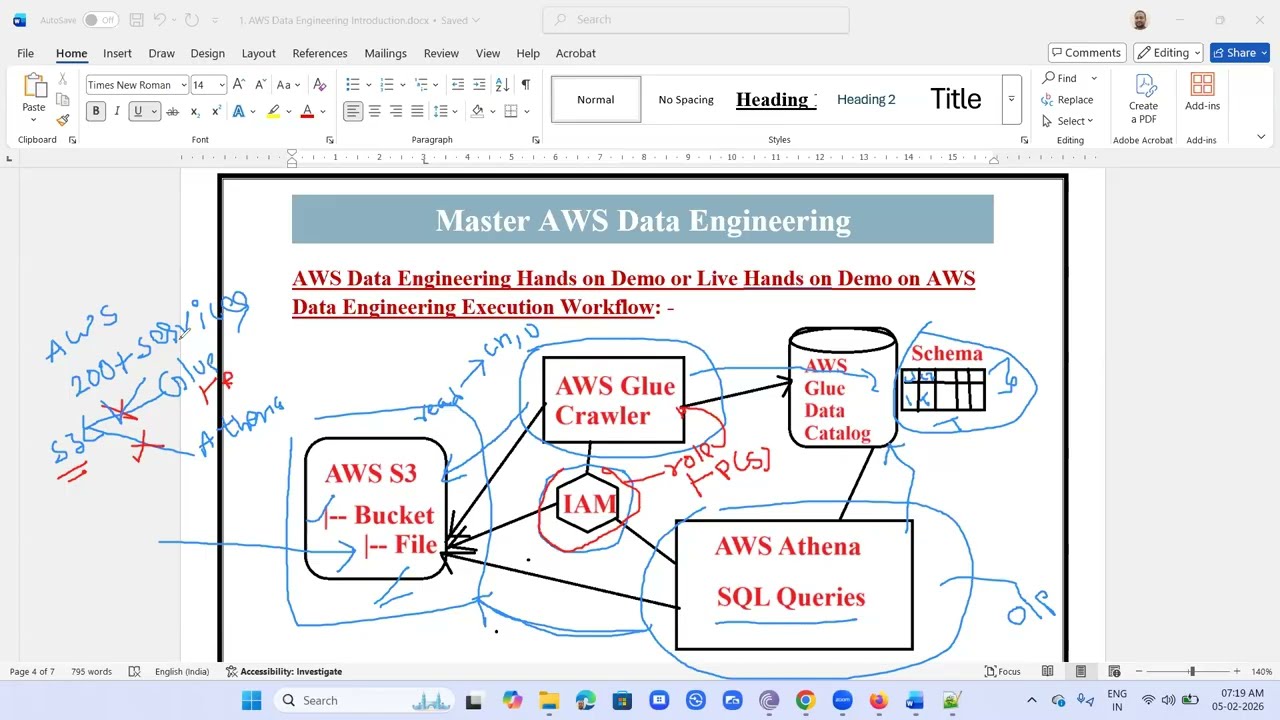The width and height of the screenshot is (1280, 720).
Task: Open the bullets list dropdown arrow
Action: pos(369,85)
